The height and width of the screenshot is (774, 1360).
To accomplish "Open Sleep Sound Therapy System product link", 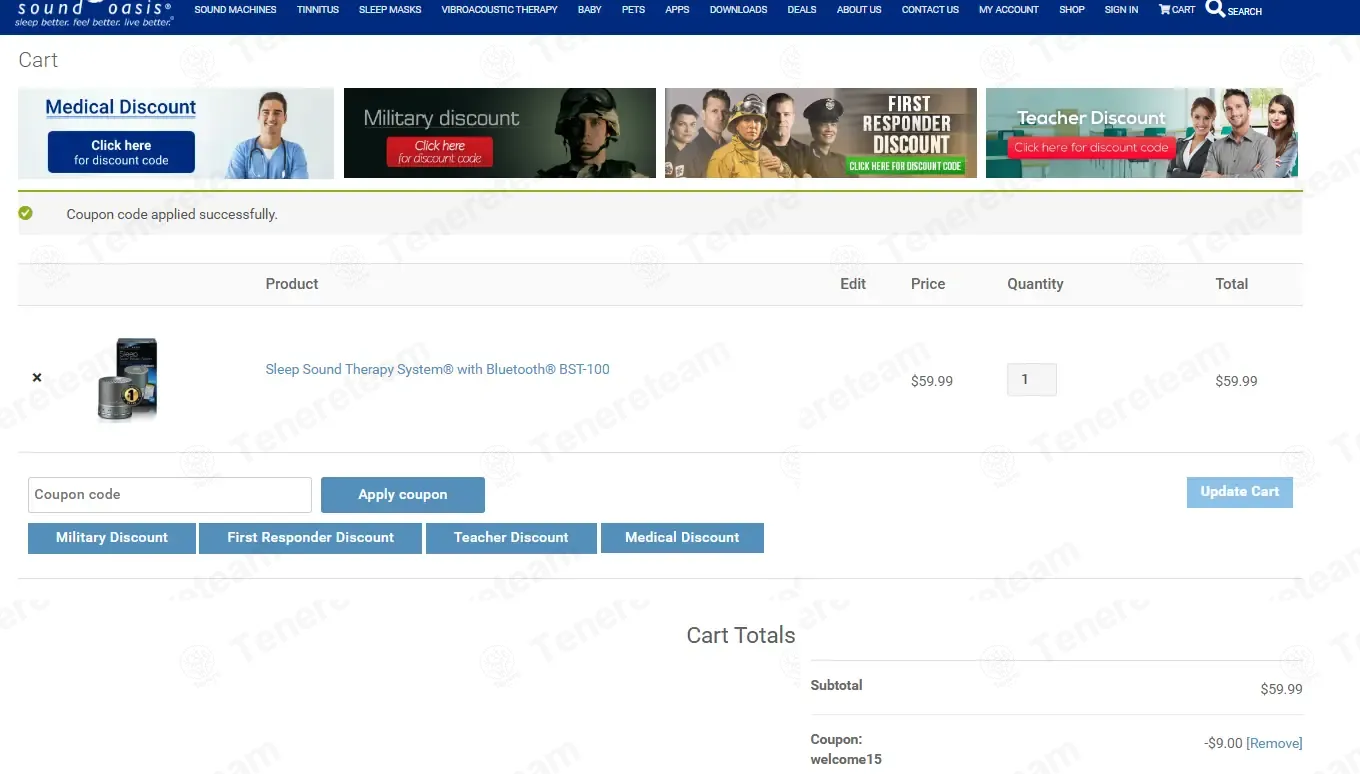I will [x=437, y=369].
